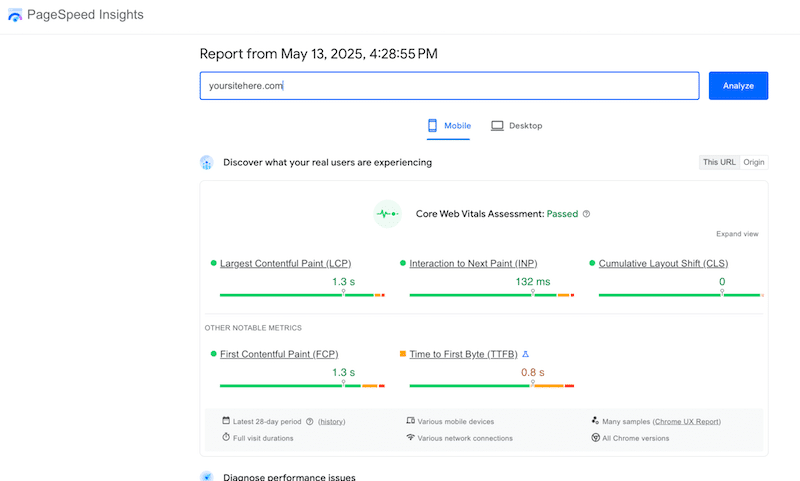Click the Full visit durations text

pyautogui.click(x=263, y=438)
